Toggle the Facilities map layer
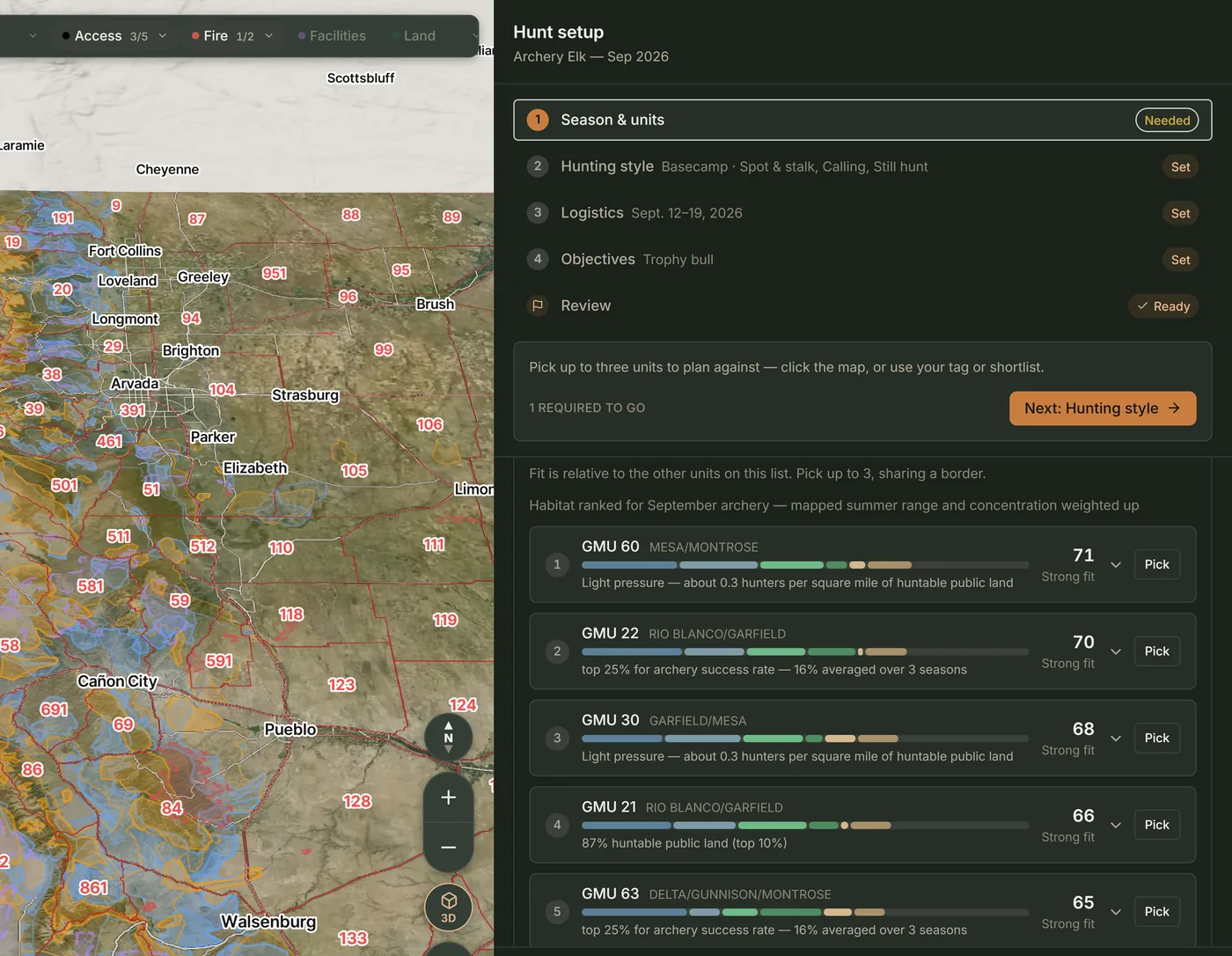Image resolution: width=1232 pixels, height=956 pixels. pyautogui.click(x=332, y=36)
